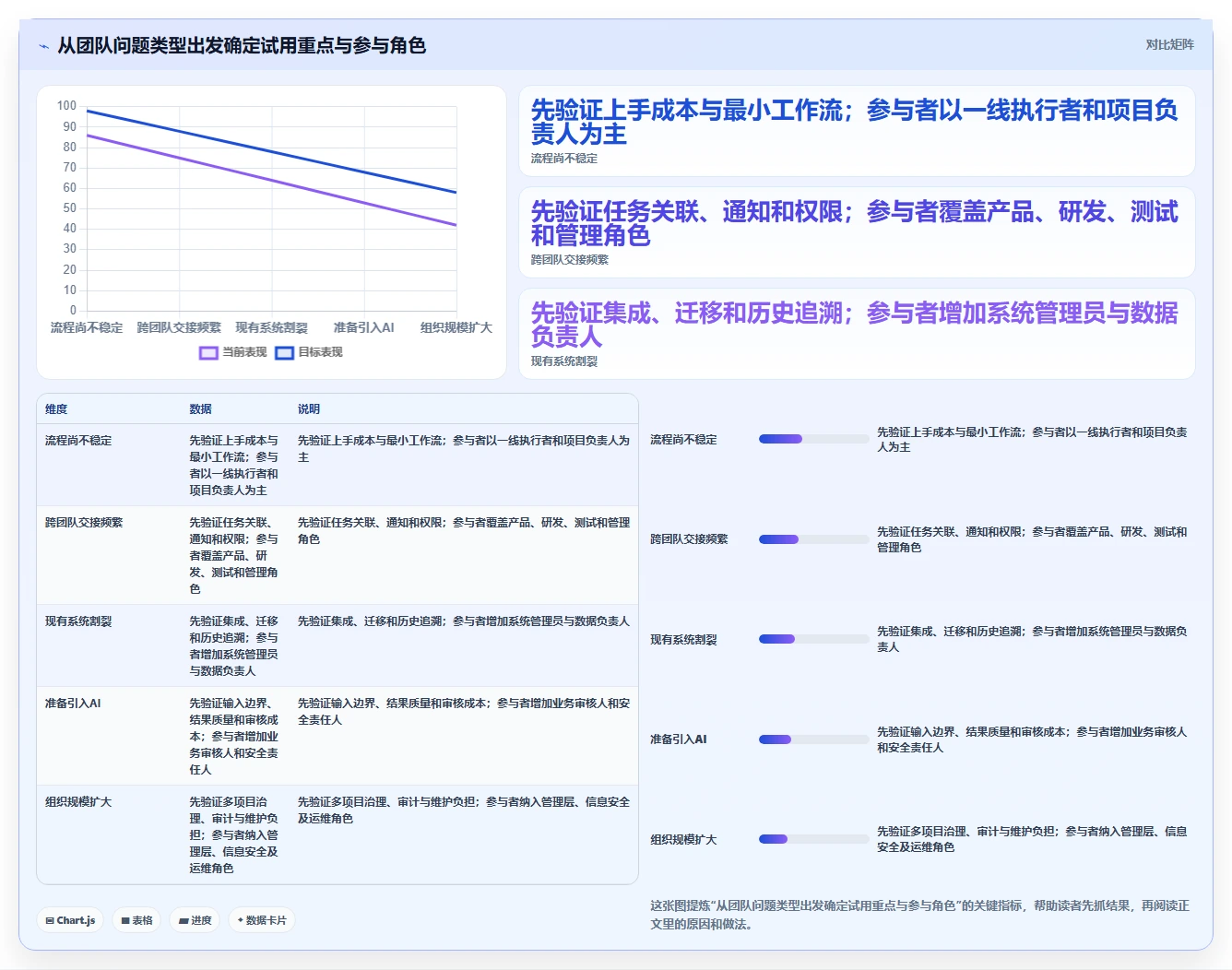This screenshot has height=970, width=1232.
Task: Open the card about 先验证任务关联、通知和权限
Action: (857, 232)
